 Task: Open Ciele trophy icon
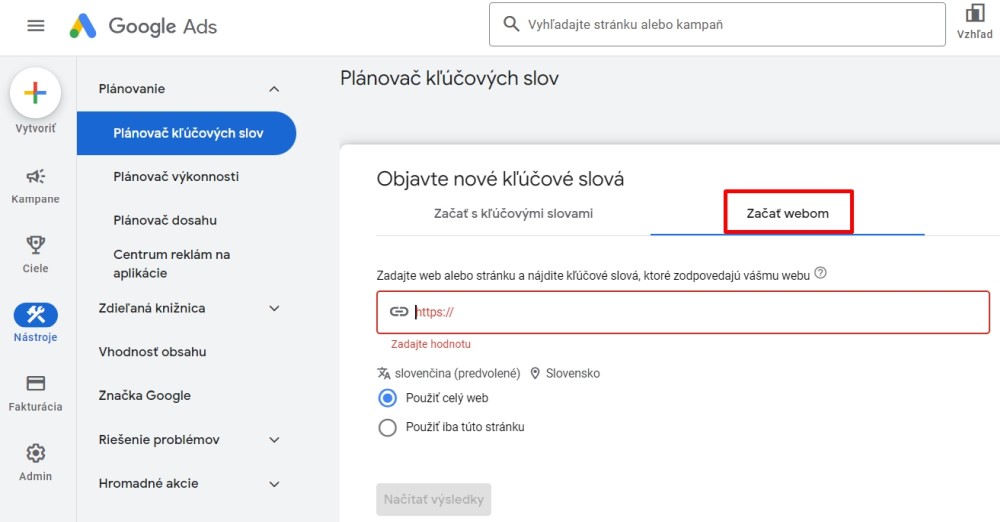[36, 244]
